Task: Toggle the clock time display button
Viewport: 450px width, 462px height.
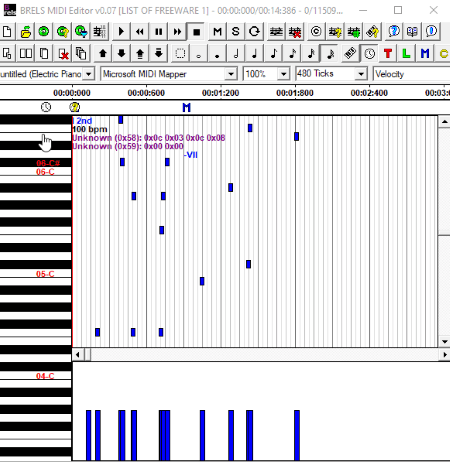Action: coord(369,53)
